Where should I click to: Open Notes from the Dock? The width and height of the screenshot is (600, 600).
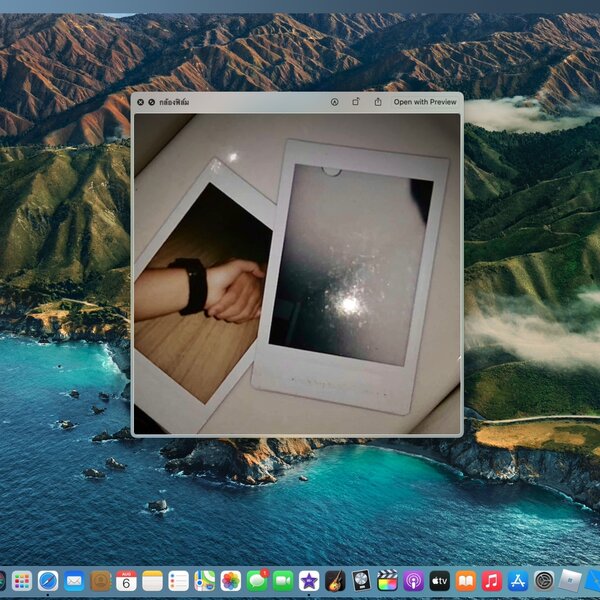pos(152,581)
